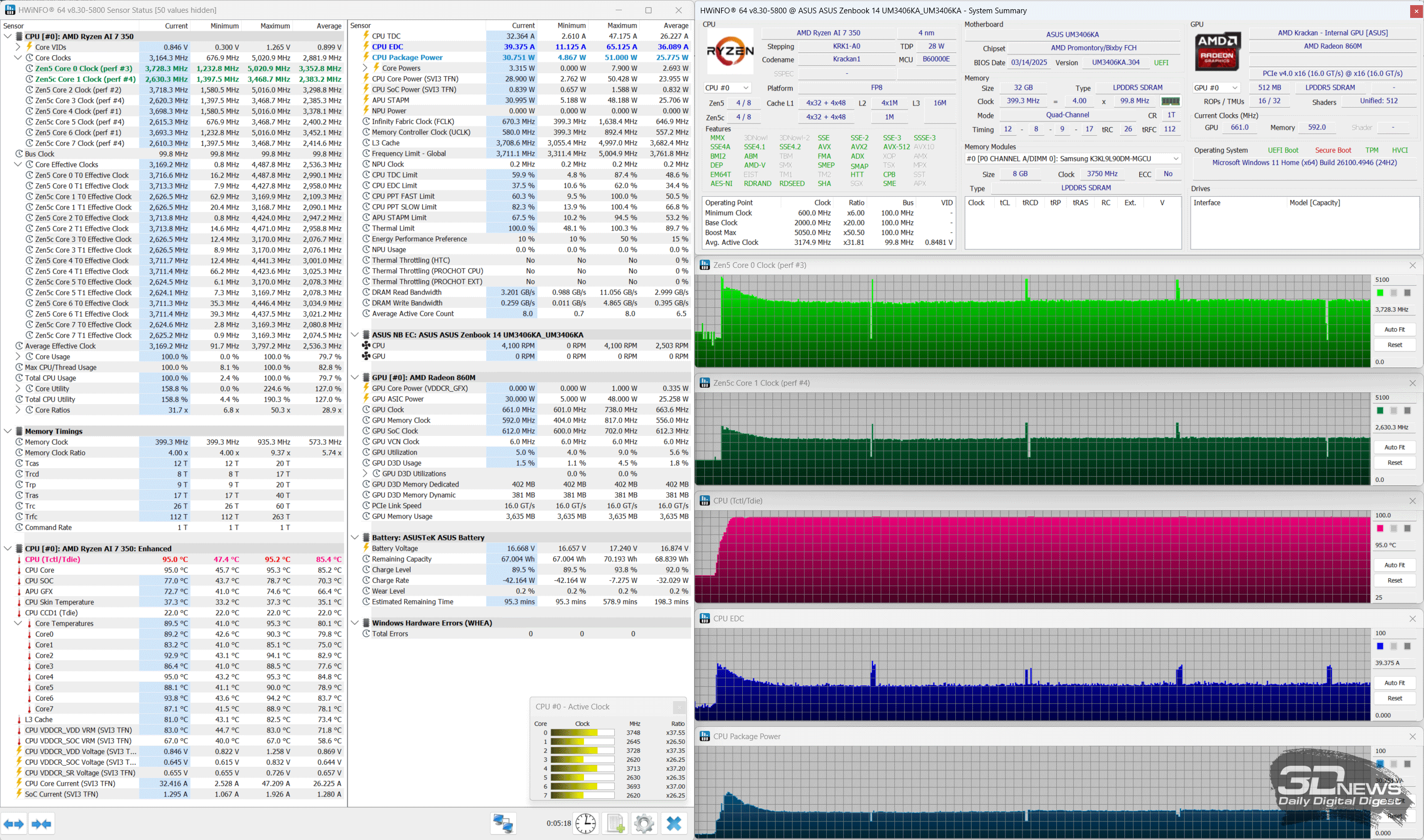The image size is (1424, 840).
Task: Click the thermometer icon beside CPU (Tctl/Tdie)
Action: 19,560
